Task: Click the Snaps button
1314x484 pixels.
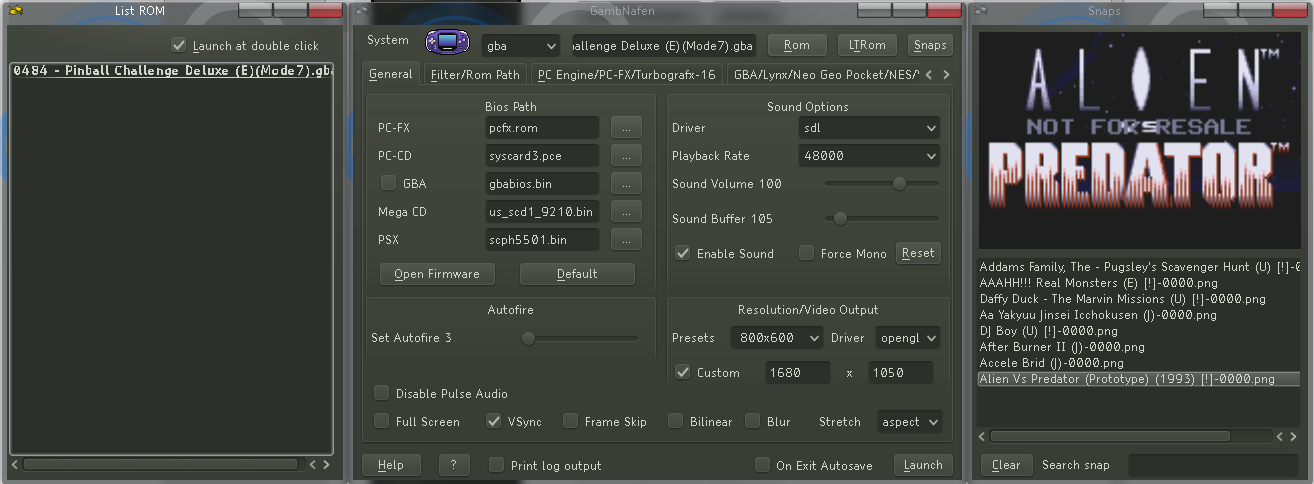Action: click(930, 45)
